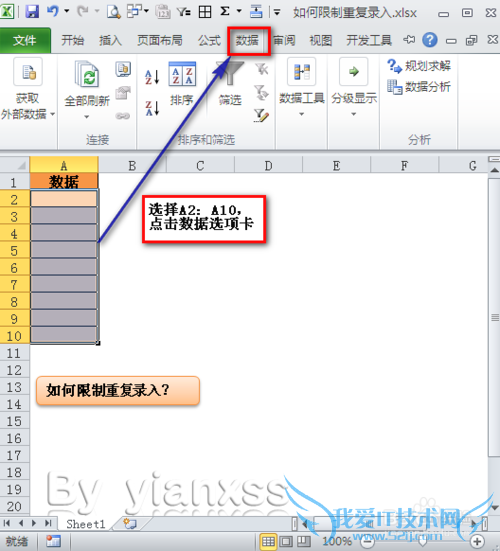This screenshot has width=500, height=551.
Task: Click the Connections icon in 连接 group
Action: (x=123, y=69)
